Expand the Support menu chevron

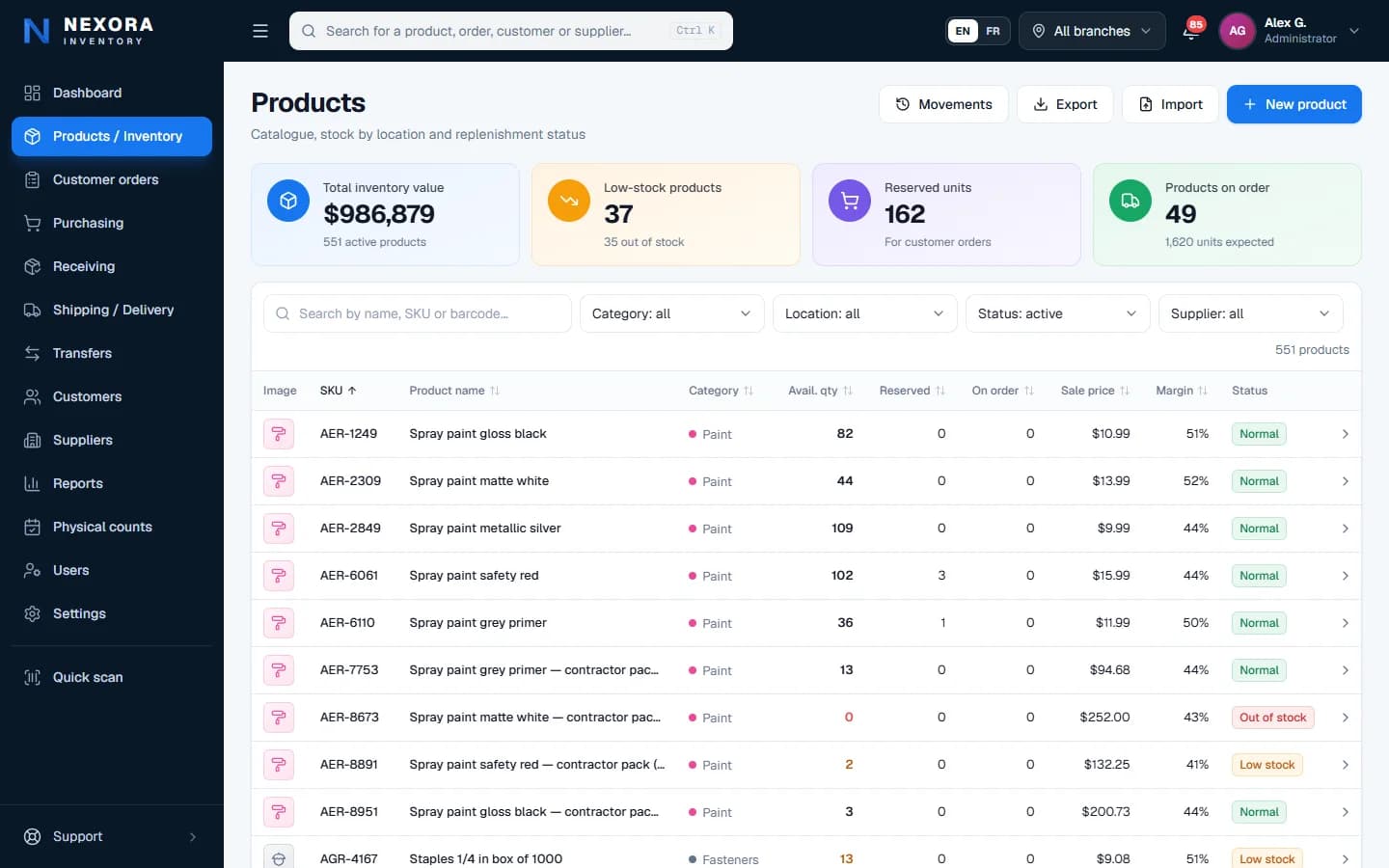(193, 837)
